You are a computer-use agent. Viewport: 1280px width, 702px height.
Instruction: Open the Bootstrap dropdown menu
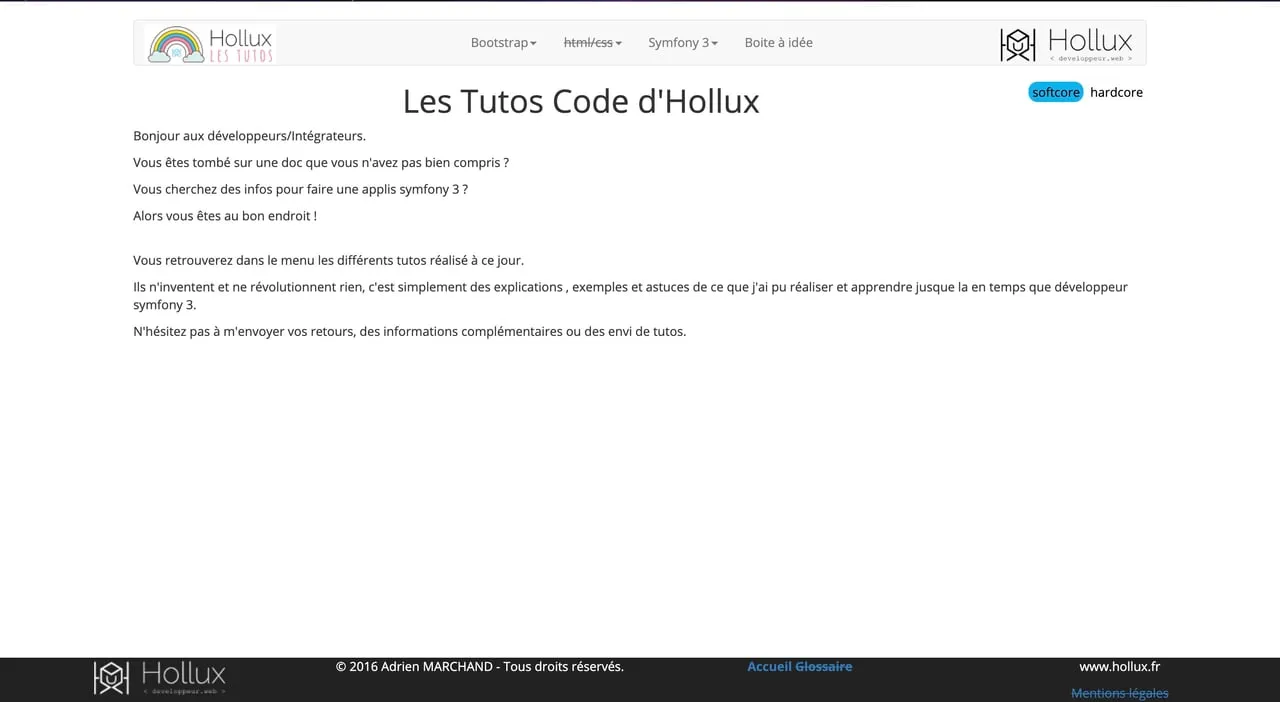(504, 43)
